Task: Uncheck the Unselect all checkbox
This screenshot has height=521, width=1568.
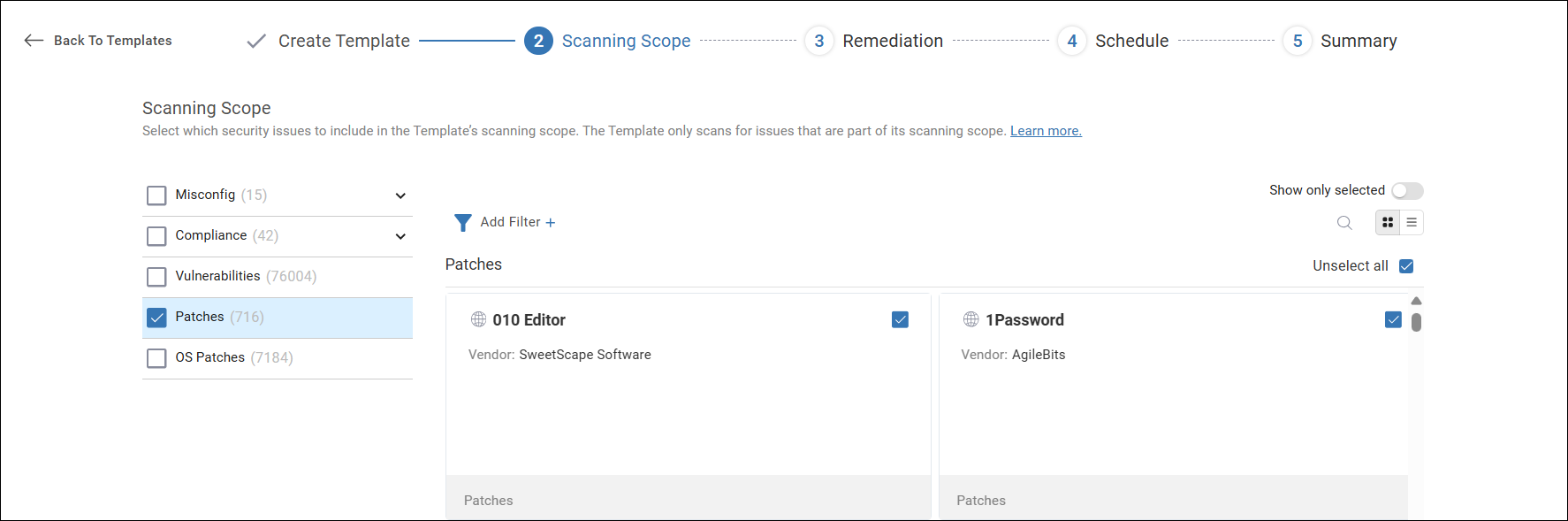Action: click(1406, 266)
